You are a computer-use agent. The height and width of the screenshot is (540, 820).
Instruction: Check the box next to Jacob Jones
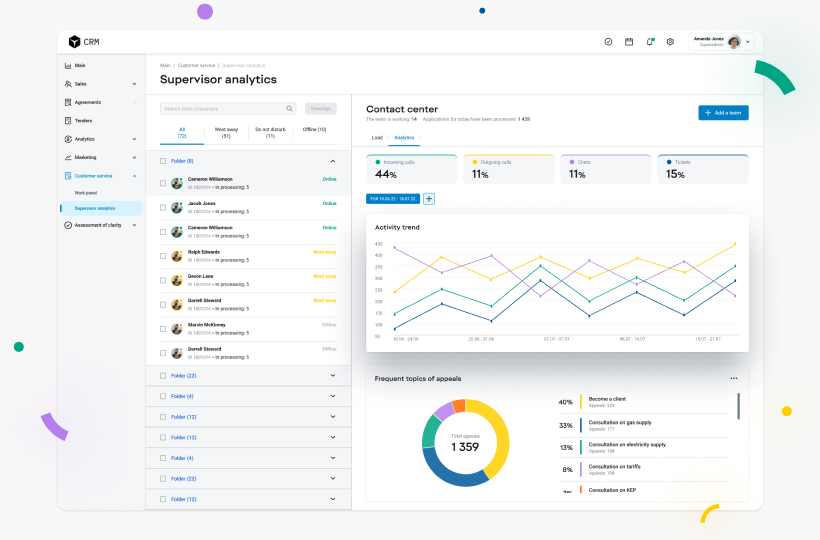(163, 208)
